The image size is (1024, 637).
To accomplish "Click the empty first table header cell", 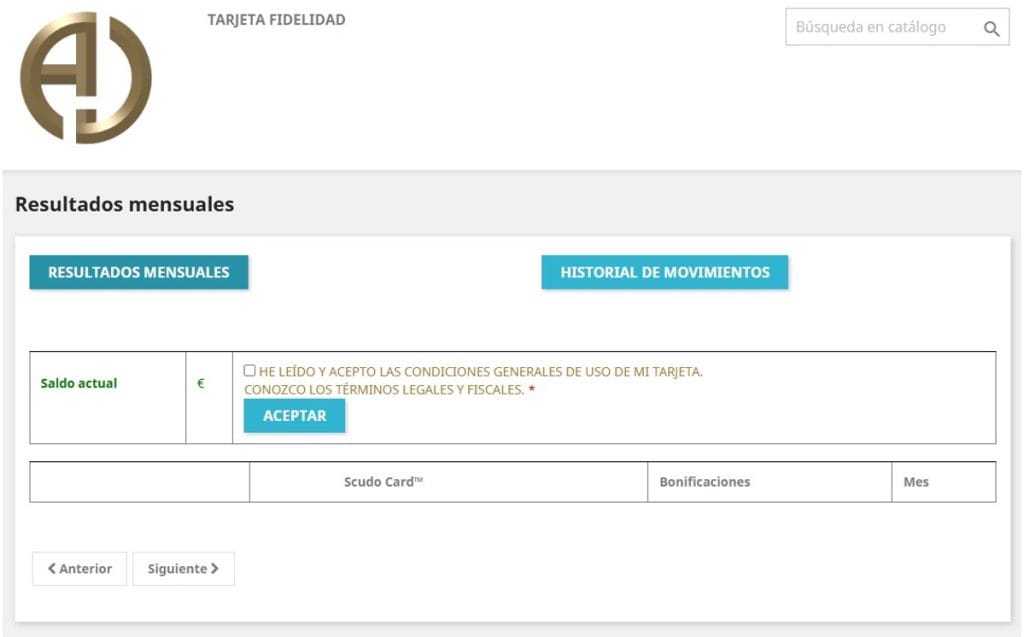I will click(x=140, y=482).
